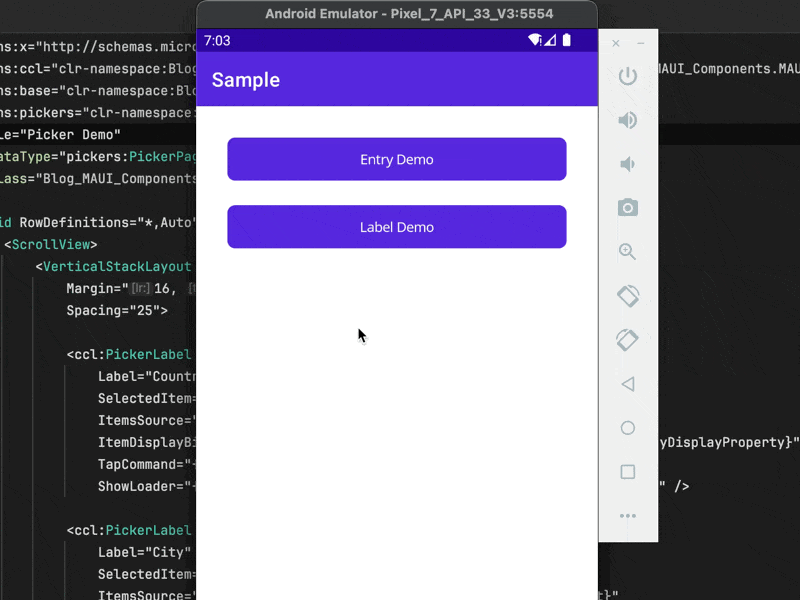Take a screenshot with the camera icon

628,208
